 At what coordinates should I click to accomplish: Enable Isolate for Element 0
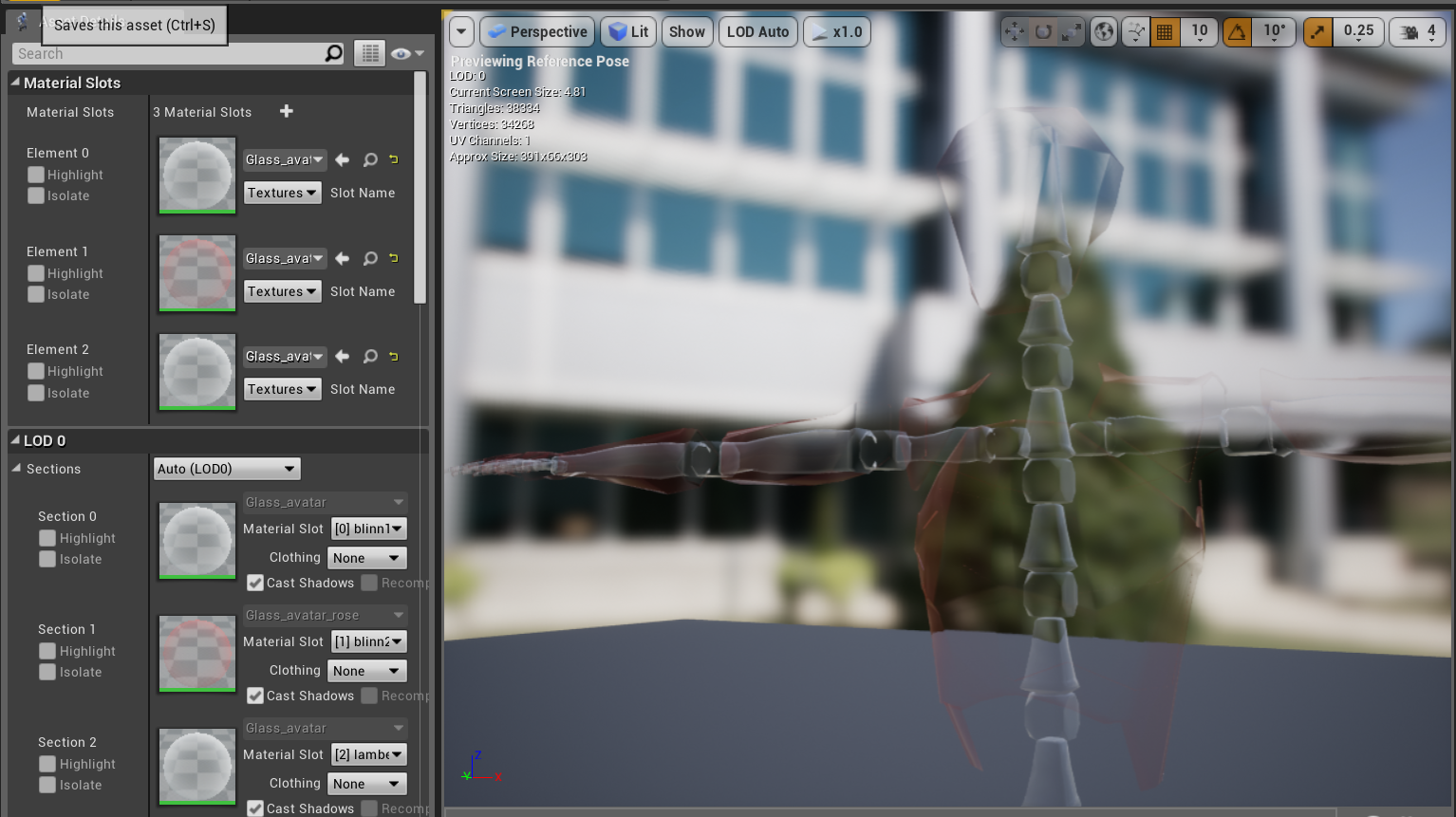[x=36, y=195]
